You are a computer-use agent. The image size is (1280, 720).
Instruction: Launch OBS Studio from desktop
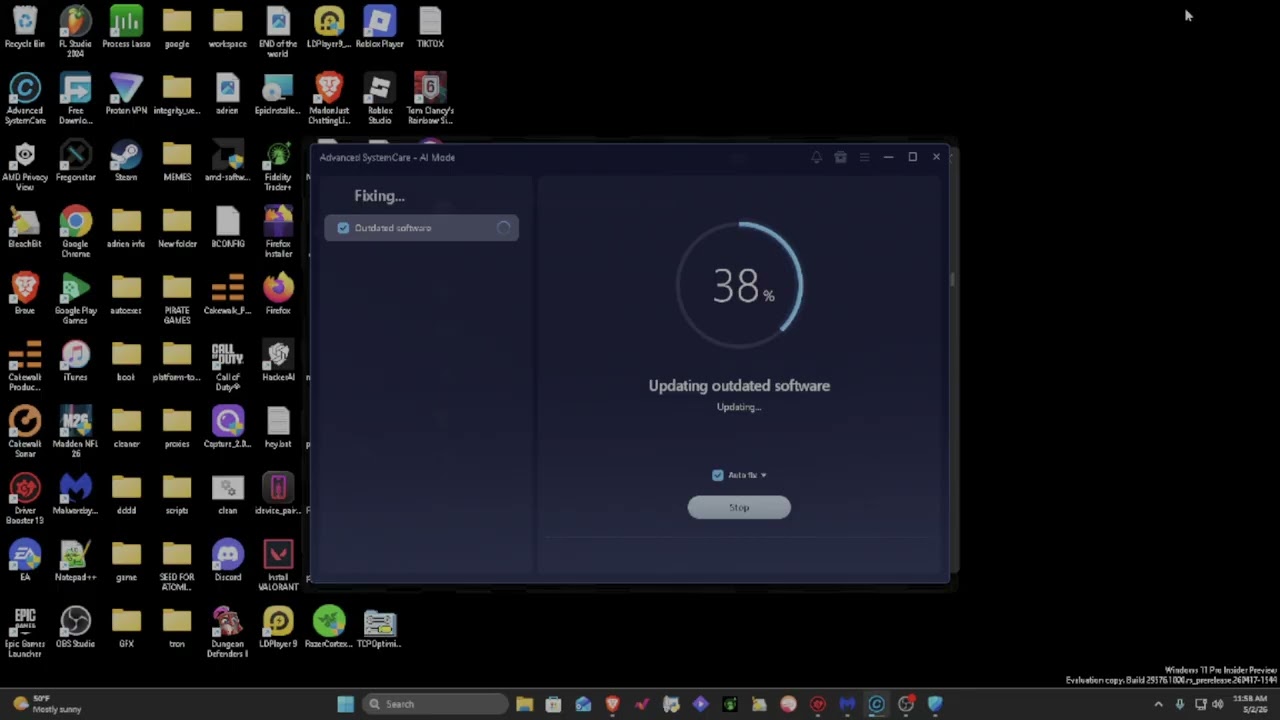click(x=75, y=628)
